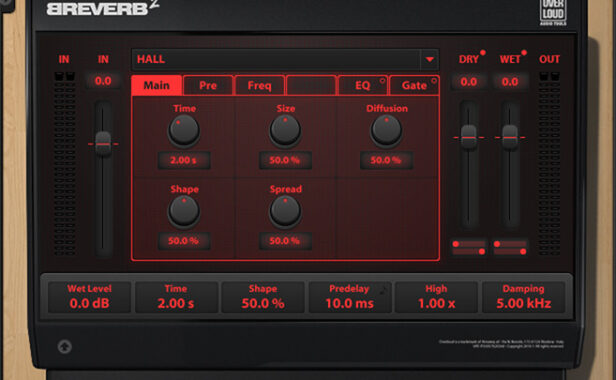Open the Freq tab

pyautogui.click(x=259, y=85)
